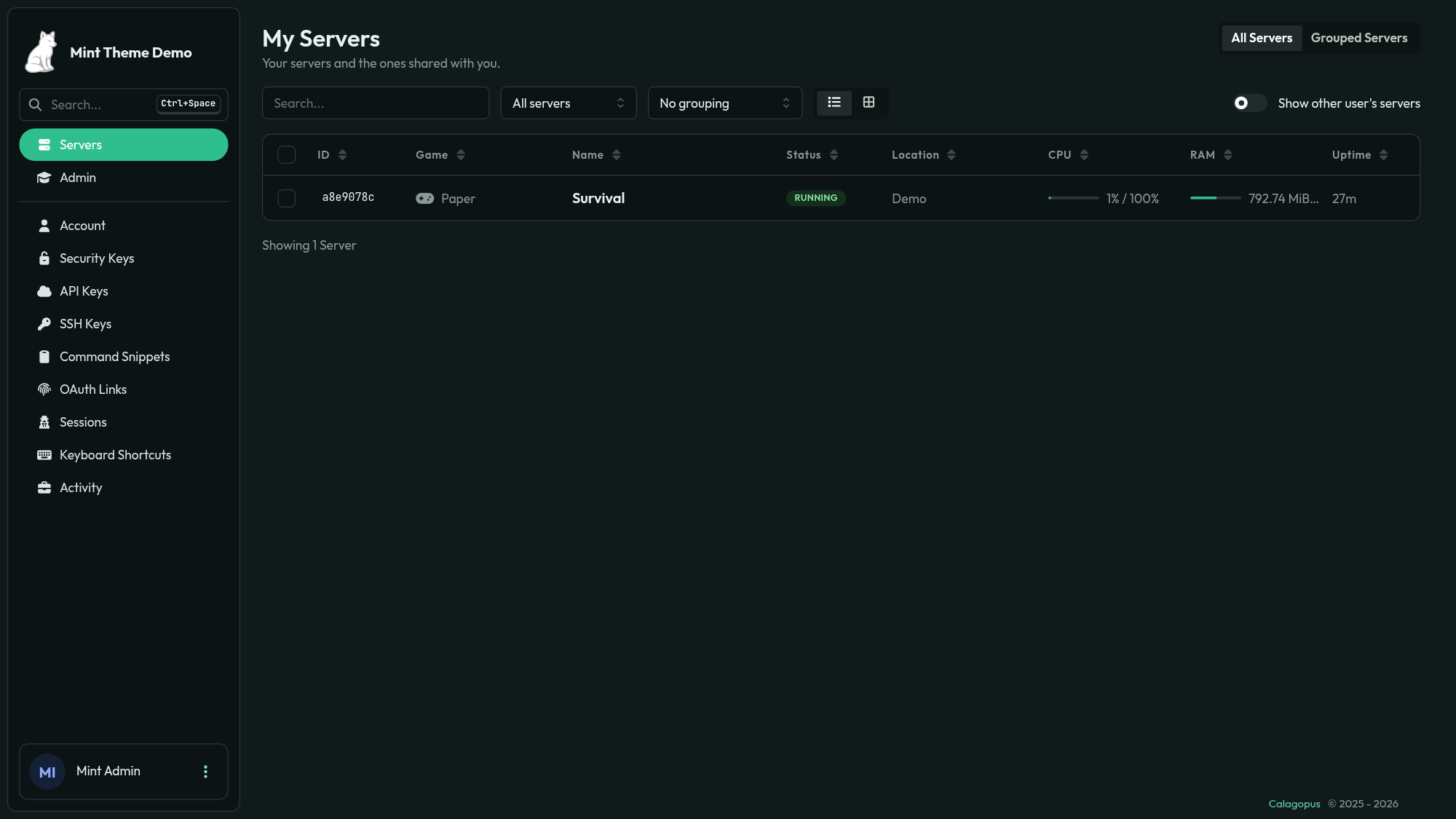Viewport: 1456px width, 819px height.
Task: Click the Paper game label
Action: (458, 199)
